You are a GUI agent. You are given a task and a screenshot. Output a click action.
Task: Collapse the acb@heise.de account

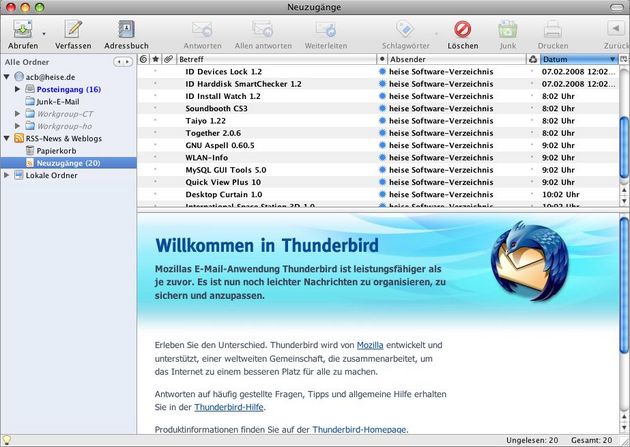coord(7,77)
